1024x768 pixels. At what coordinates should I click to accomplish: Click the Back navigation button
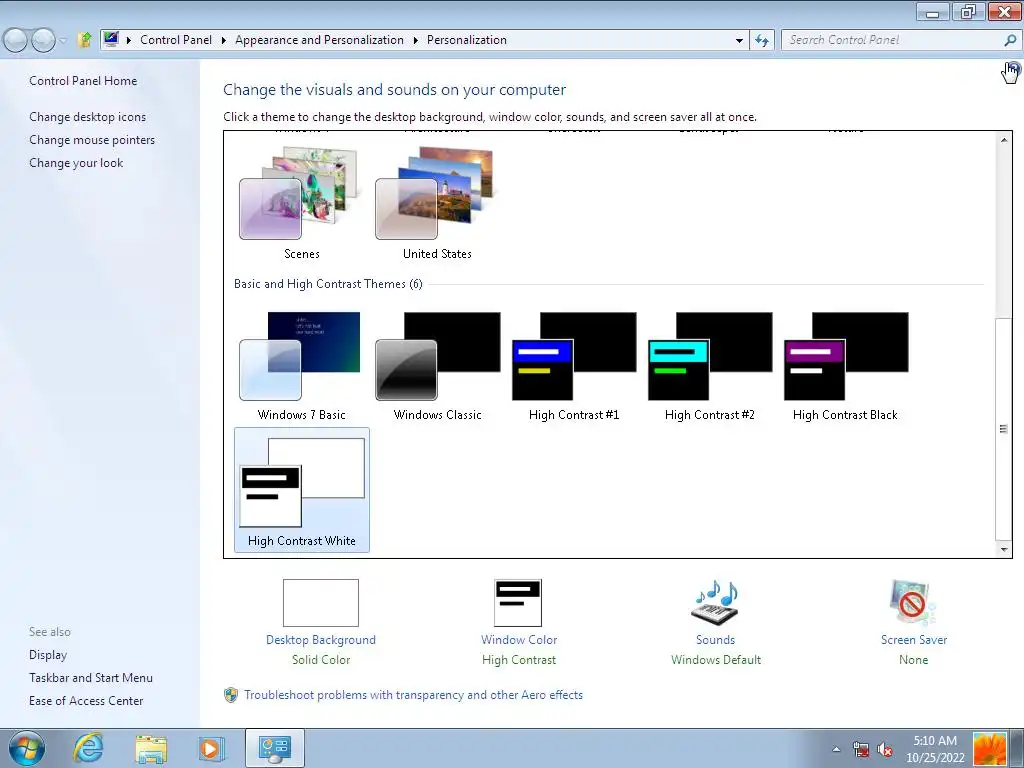(x=15, y=40)
